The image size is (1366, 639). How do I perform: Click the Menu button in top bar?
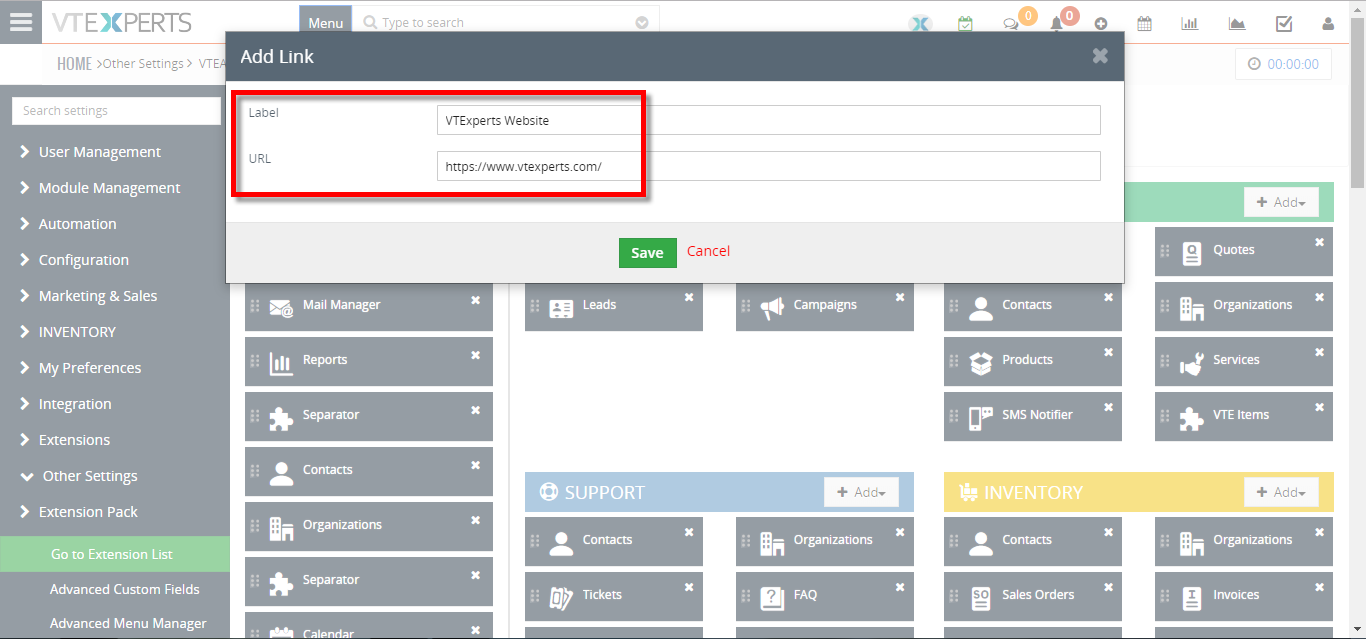[326, 22]
